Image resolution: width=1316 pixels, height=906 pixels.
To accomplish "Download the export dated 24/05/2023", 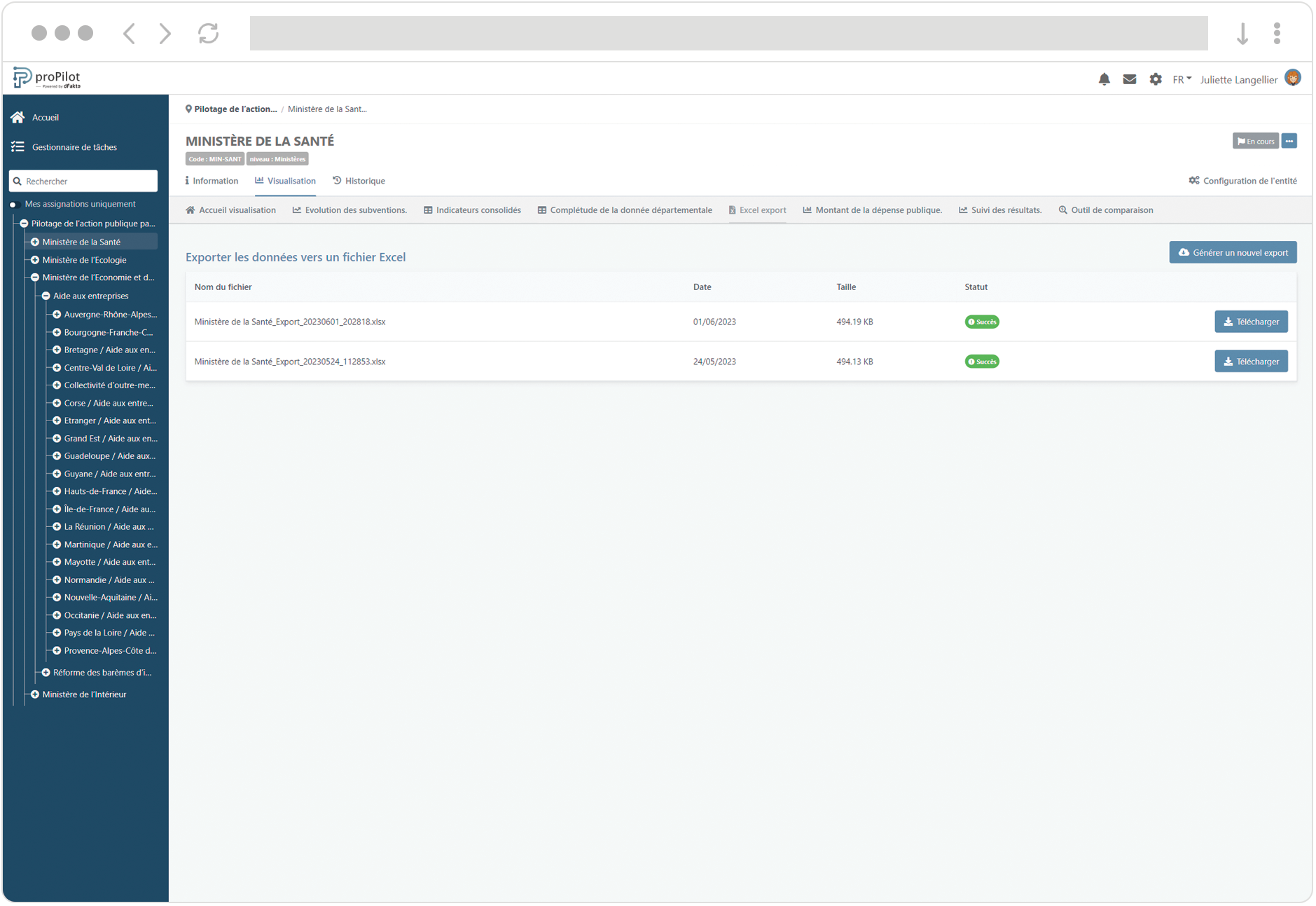I will click(x=1251, y=361).
